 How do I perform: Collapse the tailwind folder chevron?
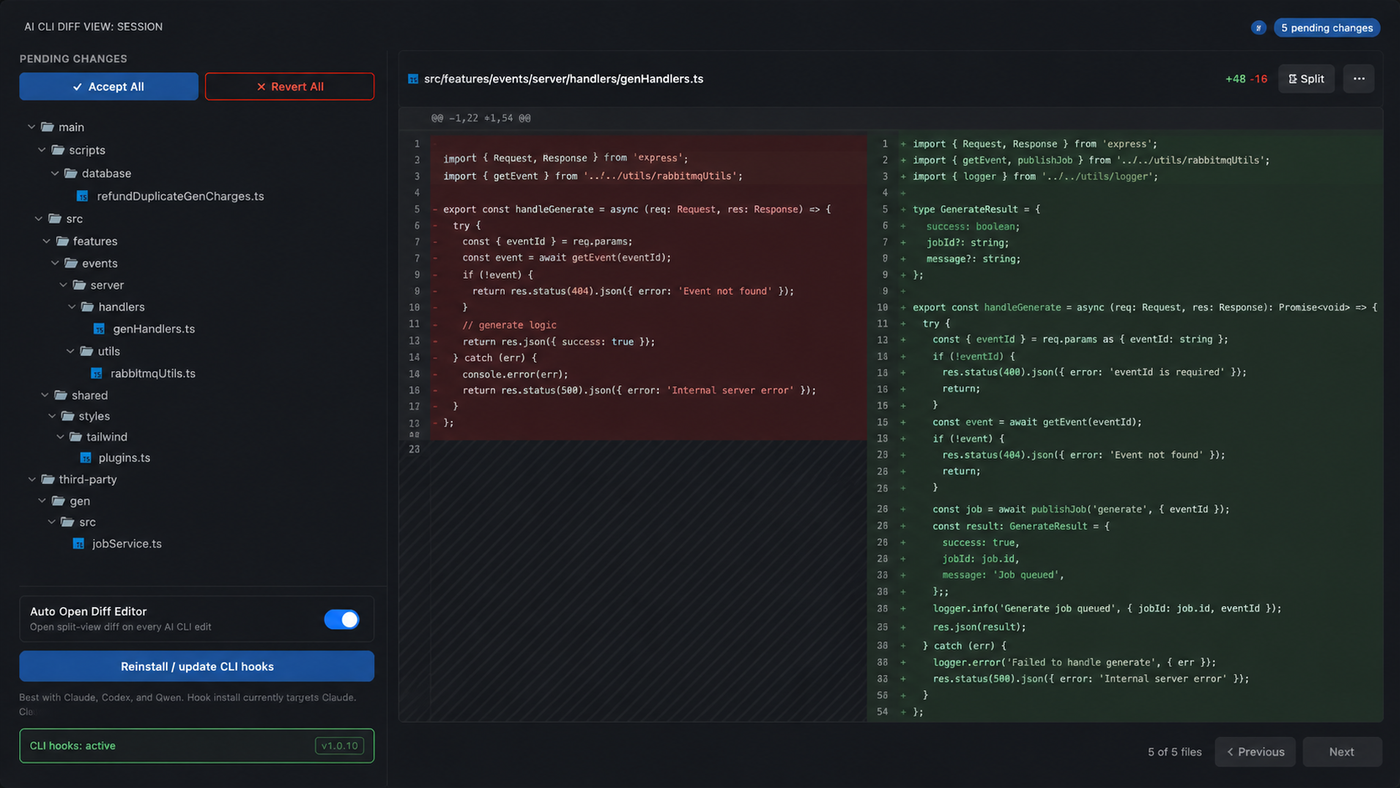[x=60, y=437]
